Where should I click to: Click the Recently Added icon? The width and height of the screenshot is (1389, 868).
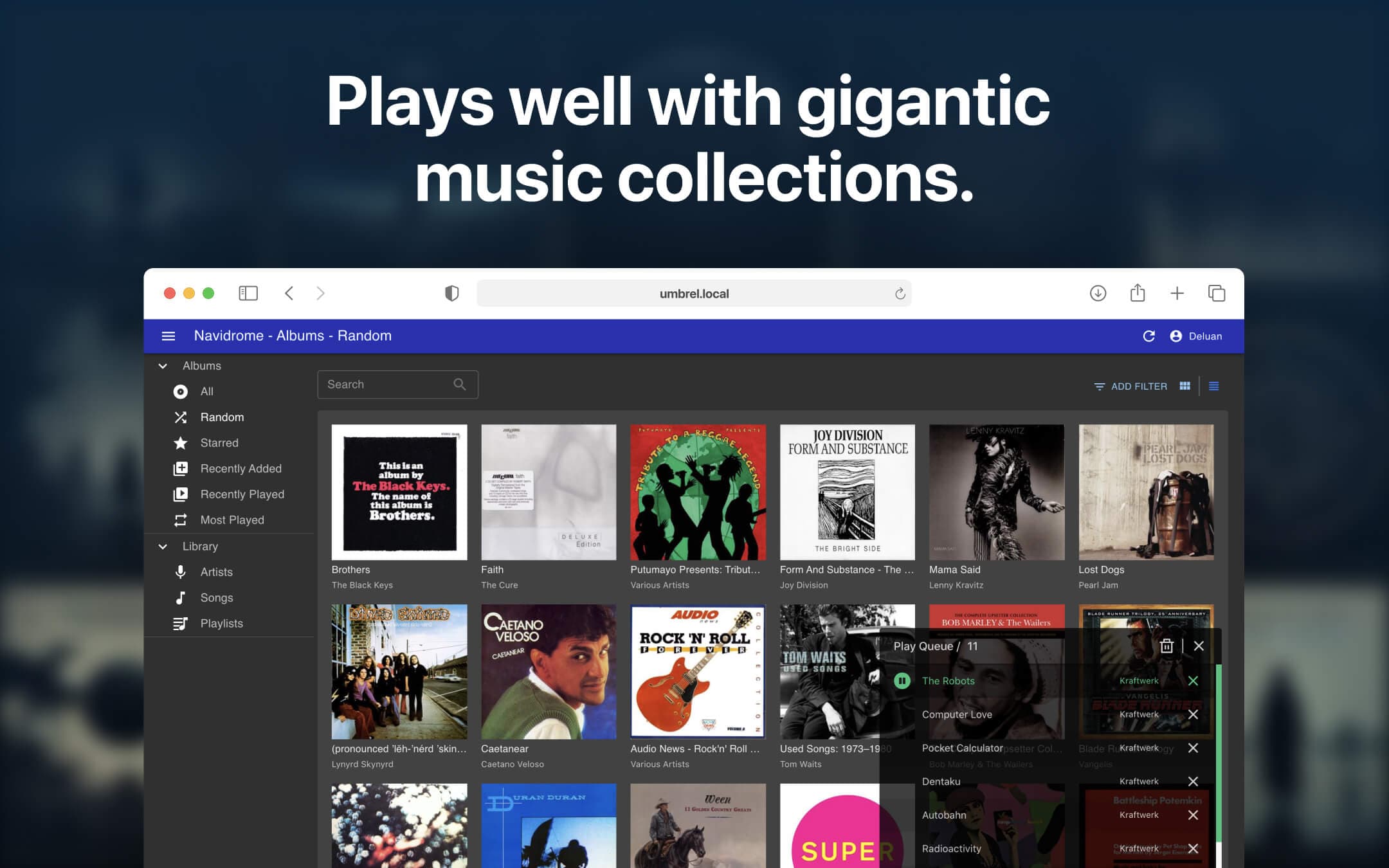click(180, 468)
